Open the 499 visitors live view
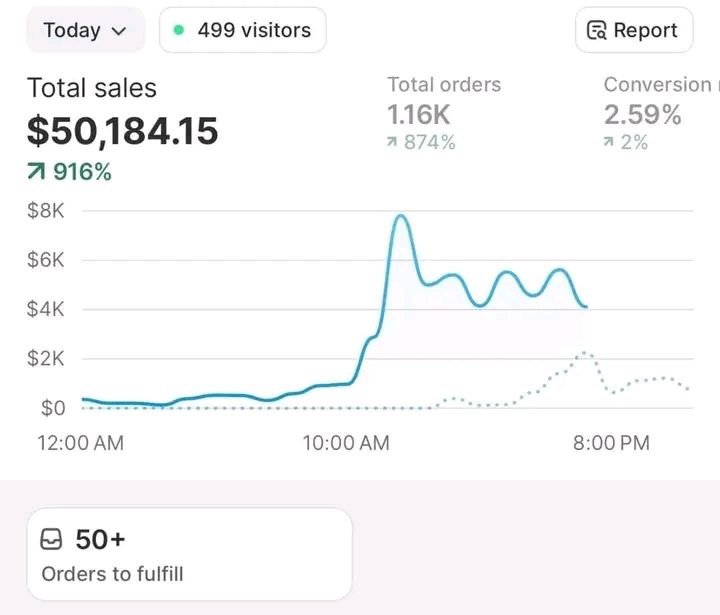Image resolution: width=720 pixels, height=615 pixels. click(x=242, y=30)
